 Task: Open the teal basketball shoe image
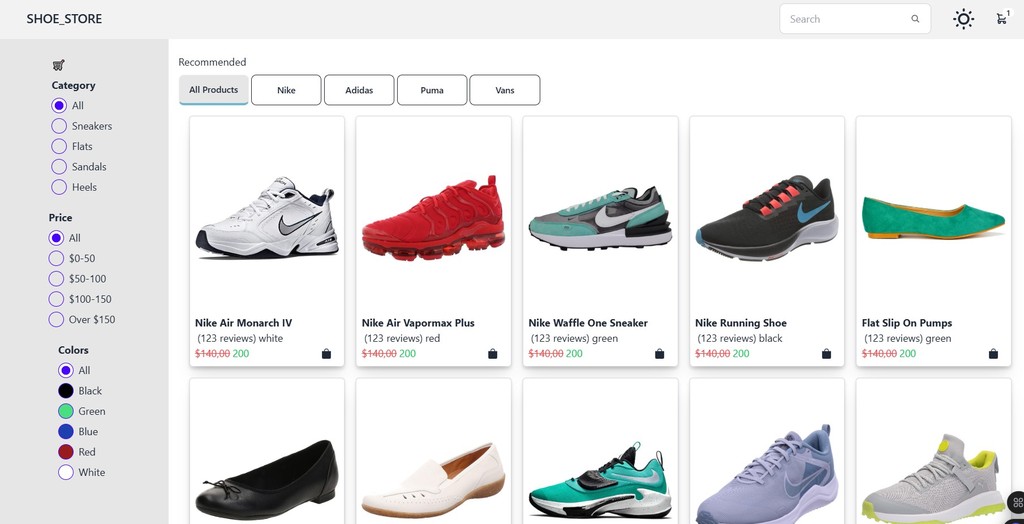(600, 482)
